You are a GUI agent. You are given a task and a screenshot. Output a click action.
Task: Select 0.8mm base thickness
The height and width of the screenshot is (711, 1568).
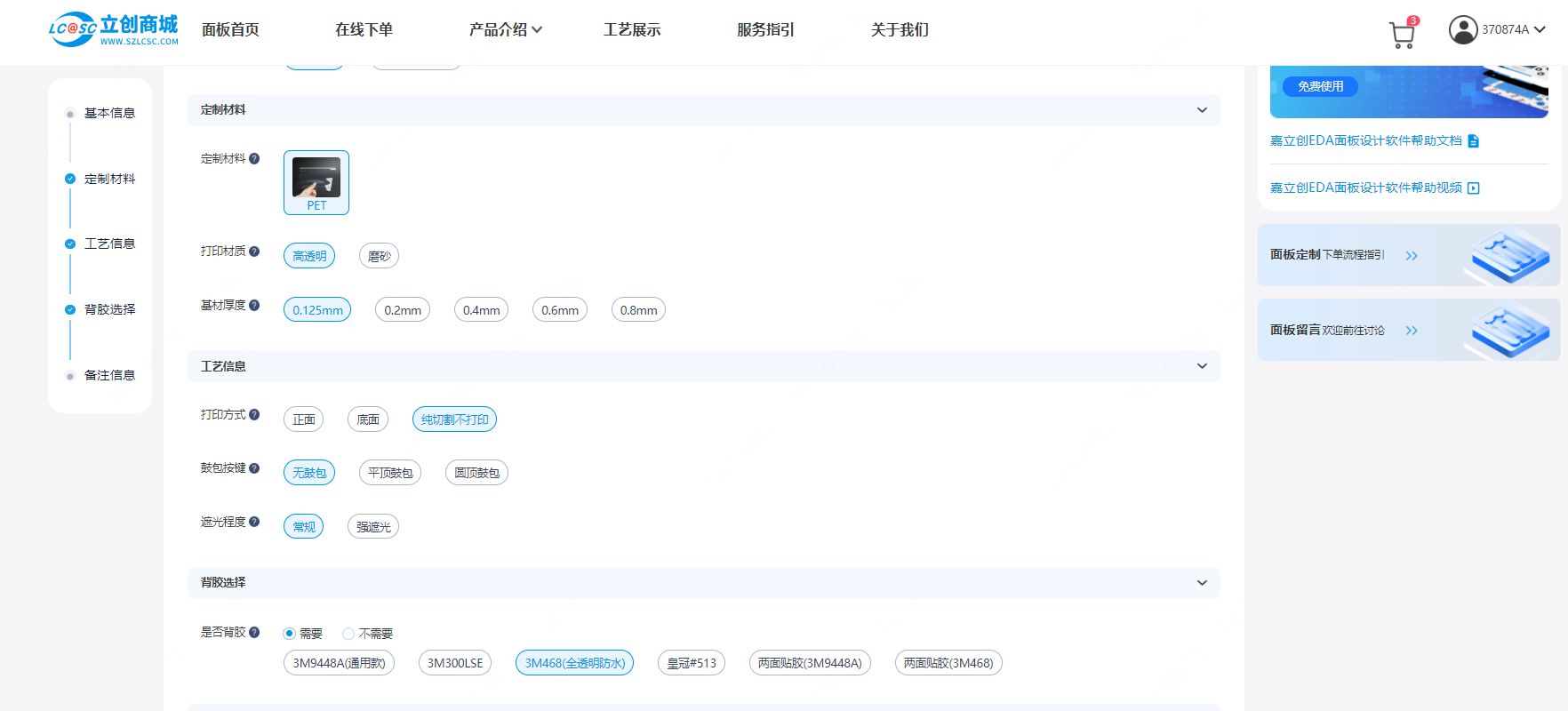638,310
